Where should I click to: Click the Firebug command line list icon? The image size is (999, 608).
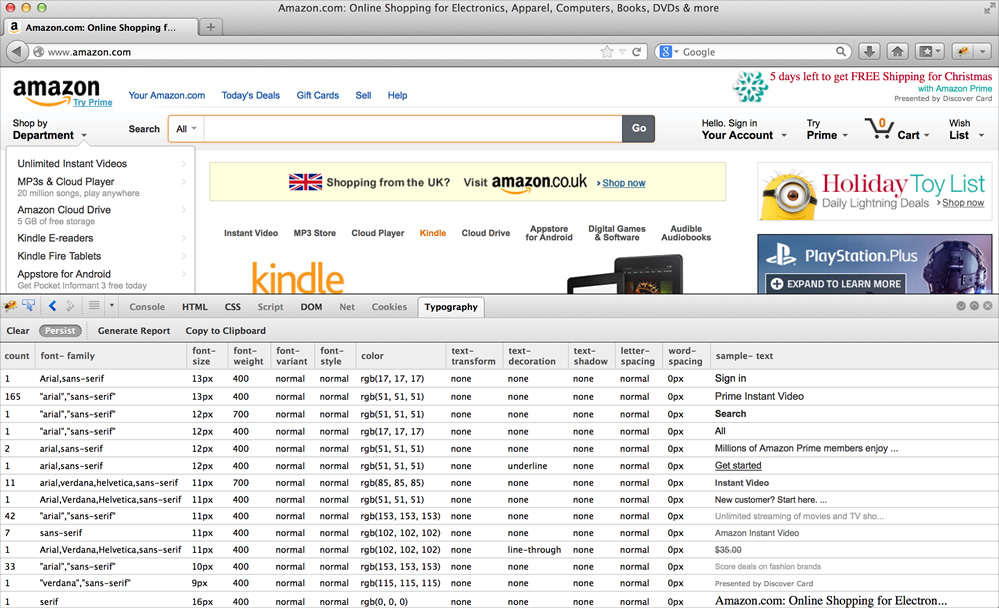tap(94, 306)
